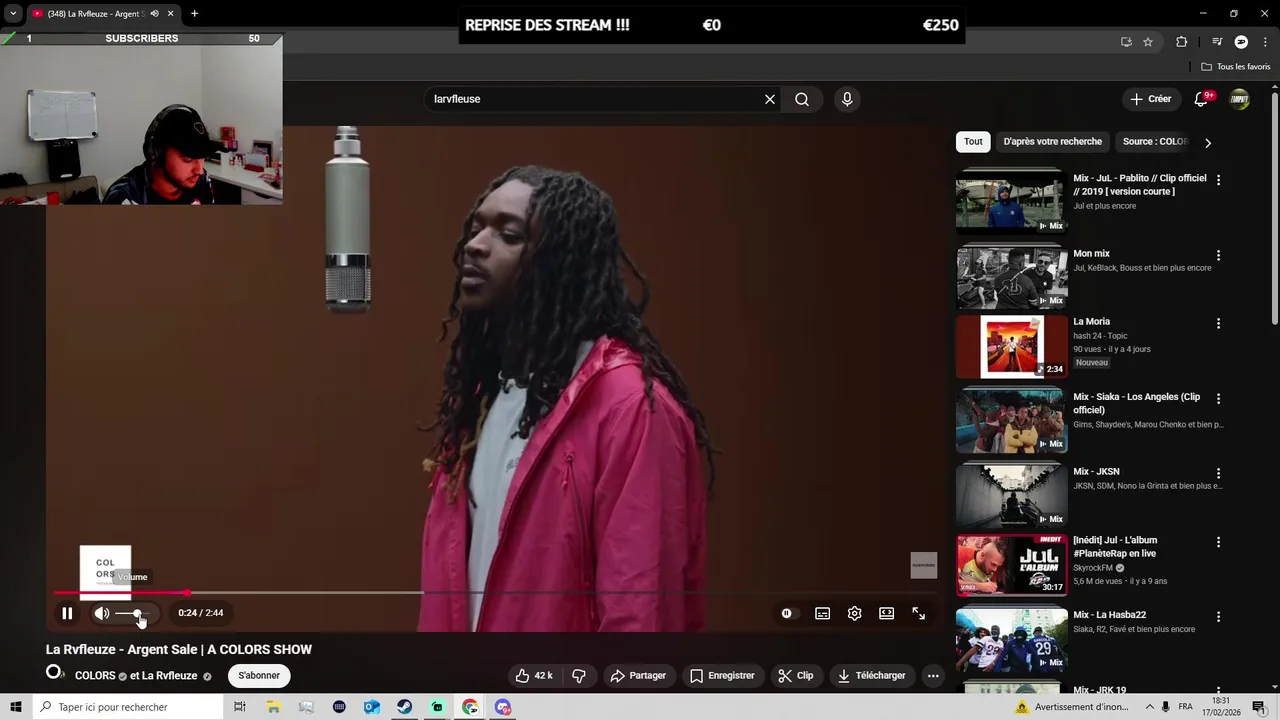The width and height of the screenshot is (1280, 720).
Task: Click the Windows taskbar search box
Action: pos(127,707)
